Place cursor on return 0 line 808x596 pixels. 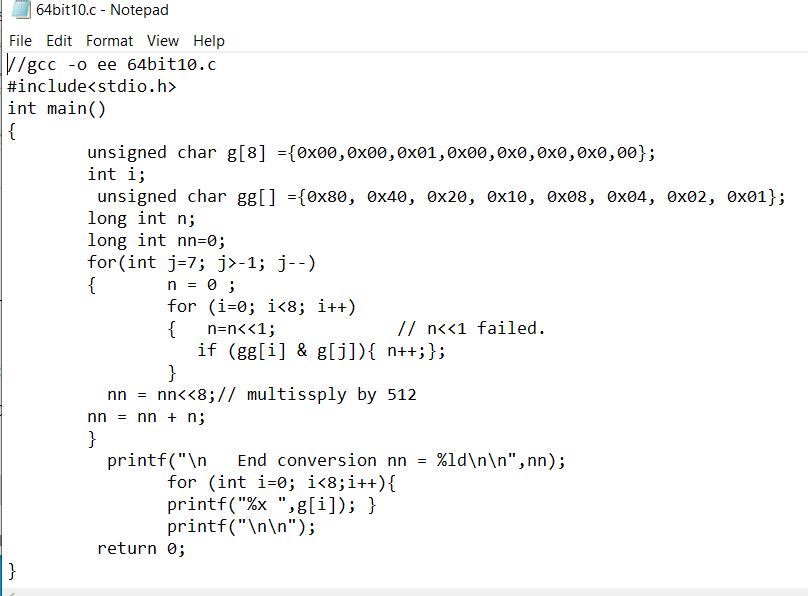(x=141, y=548)
